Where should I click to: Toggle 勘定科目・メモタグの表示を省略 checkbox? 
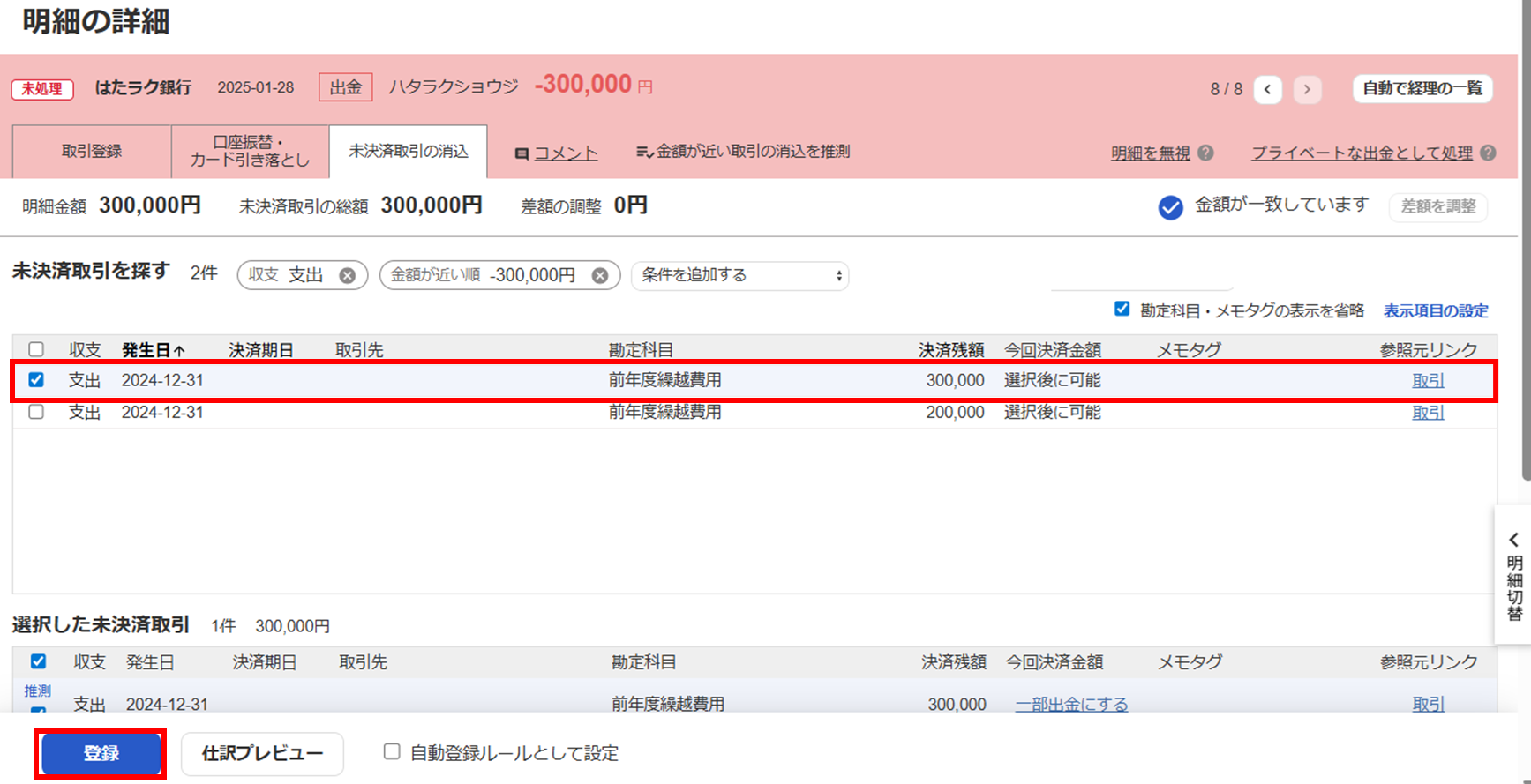(x=1122, y=309)
